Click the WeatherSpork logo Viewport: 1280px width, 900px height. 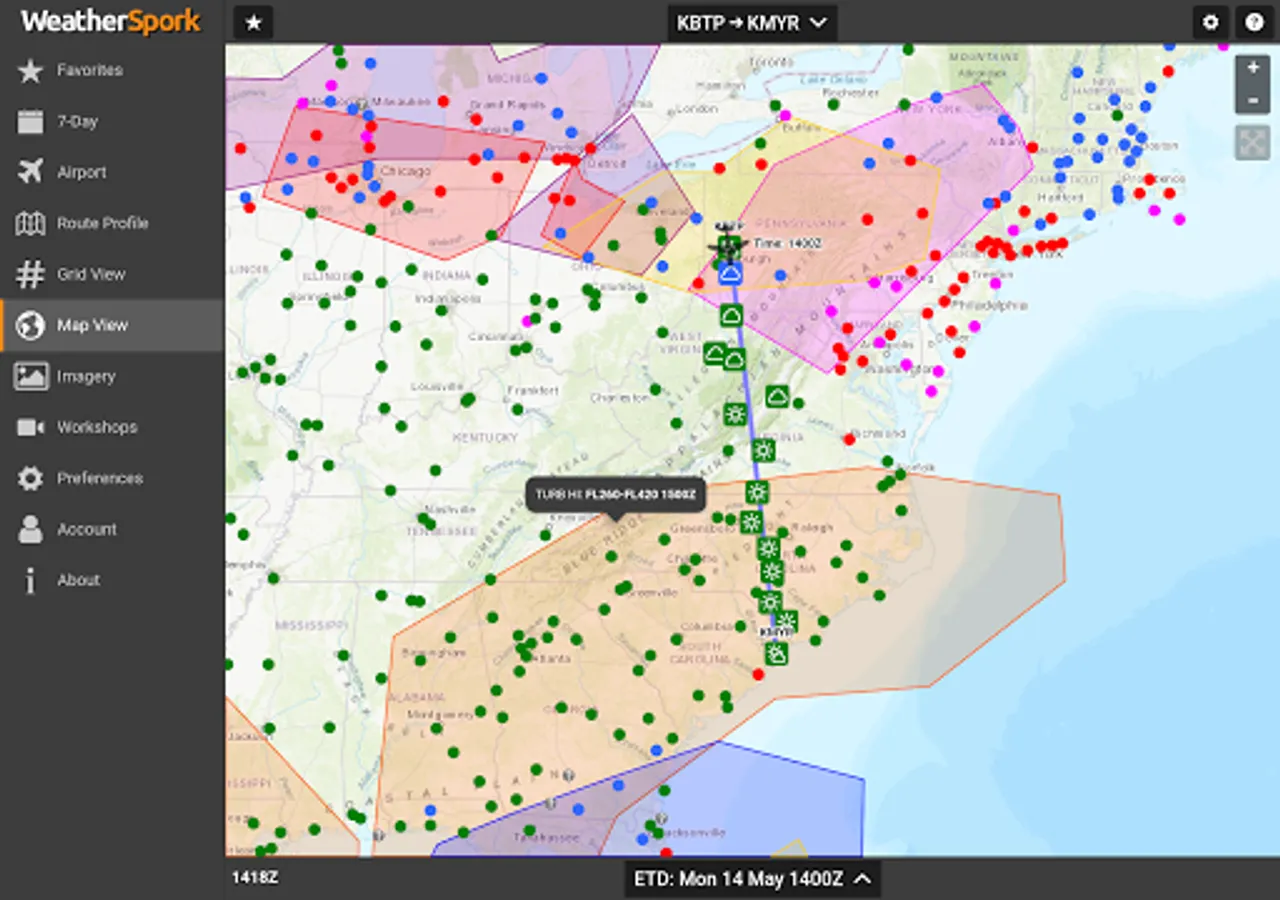point(111,21)
